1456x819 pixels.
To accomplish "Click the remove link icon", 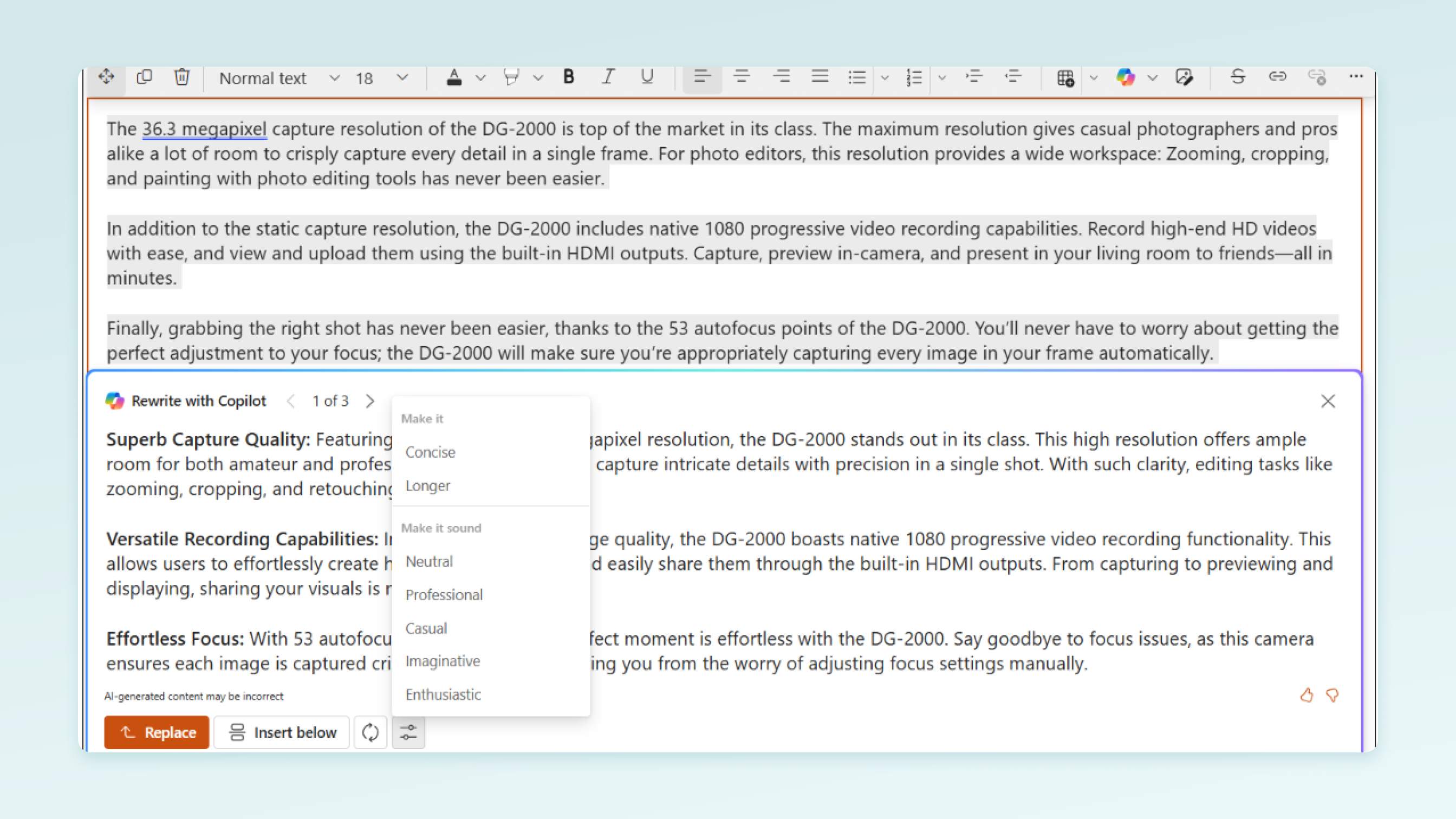I will pos(1317,77).
